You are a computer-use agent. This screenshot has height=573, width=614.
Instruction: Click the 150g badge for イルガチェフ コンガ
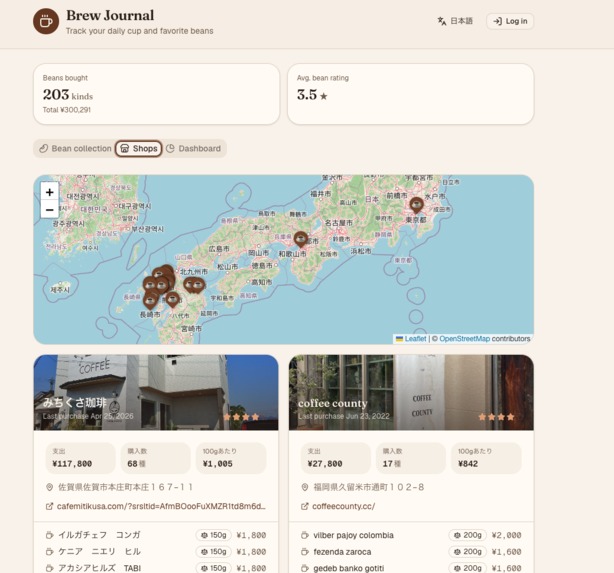click(x=213, y=535)
